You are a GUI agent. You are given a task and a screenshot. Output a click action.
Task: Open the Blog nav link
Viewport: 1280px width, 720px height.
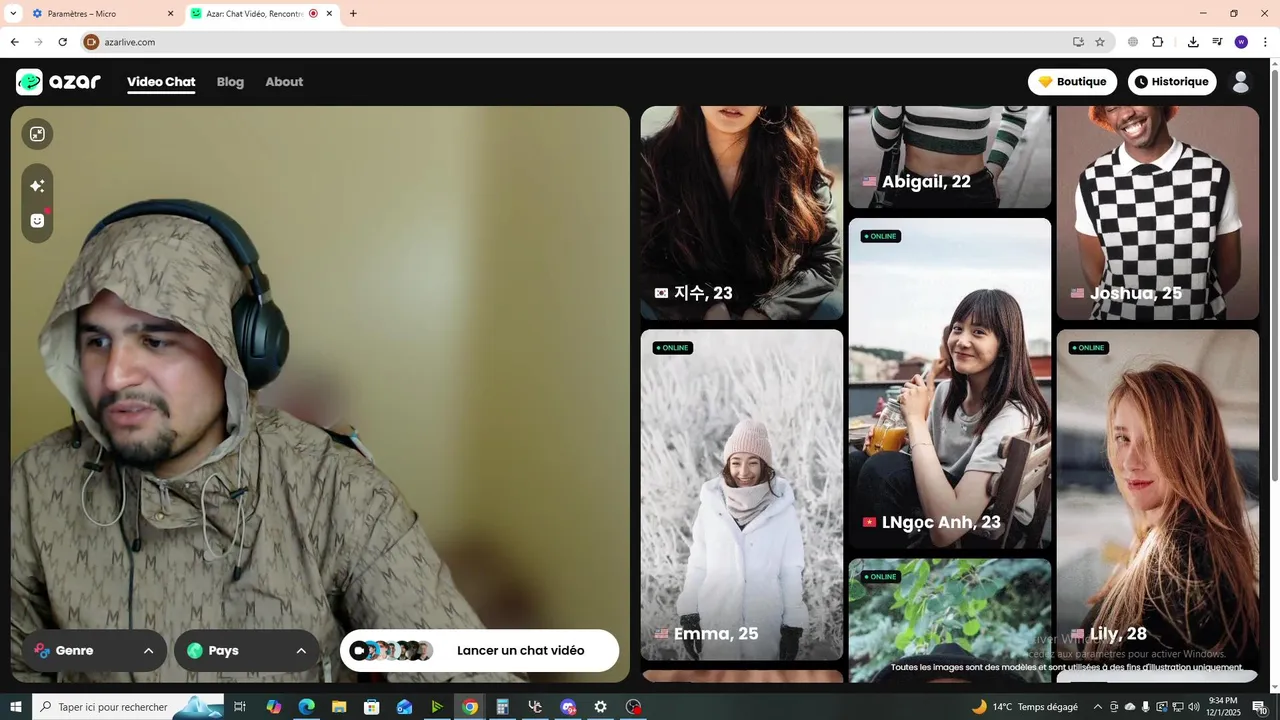[230, 82]
